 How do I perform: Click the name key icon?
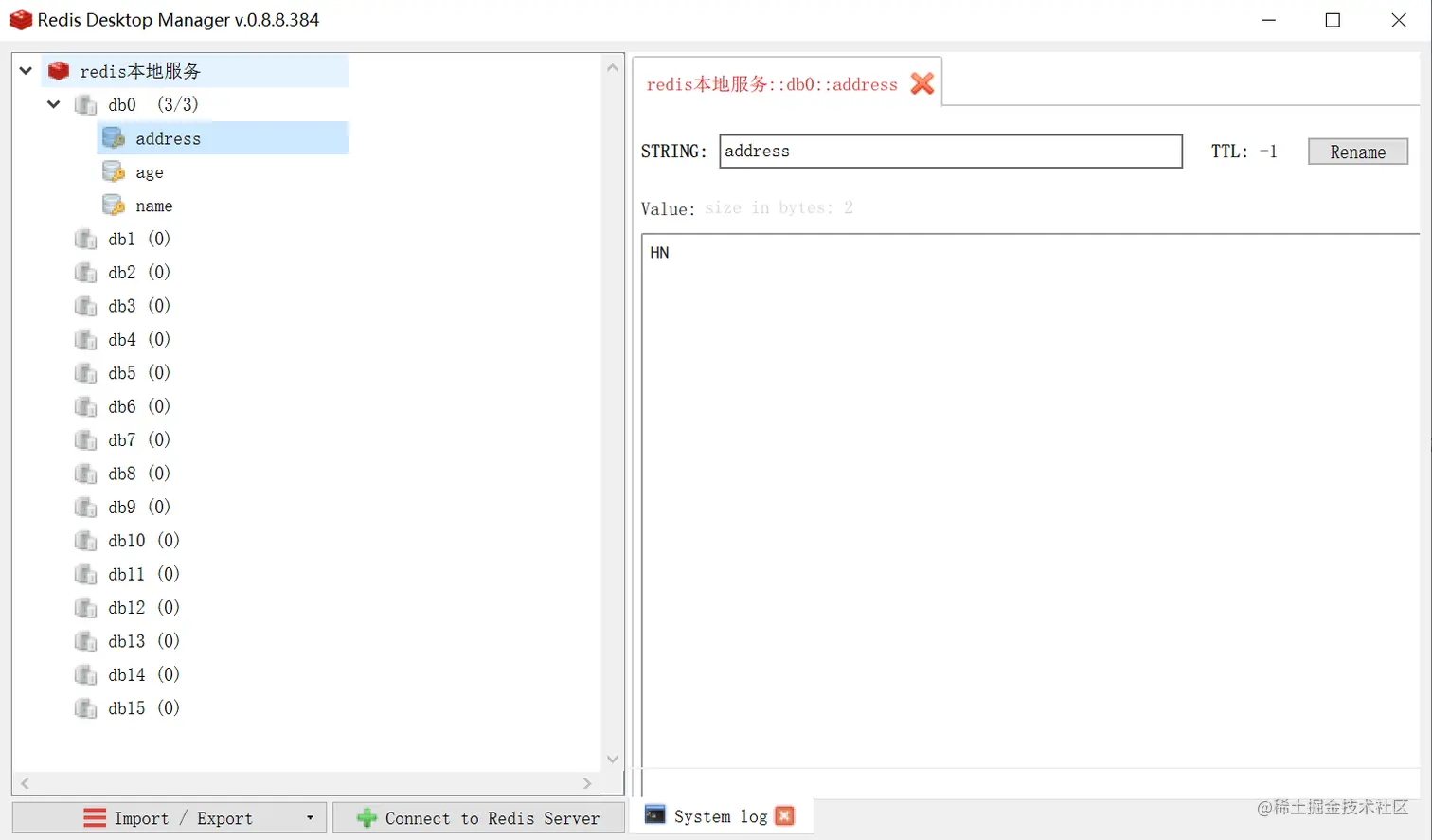[114, 206]
